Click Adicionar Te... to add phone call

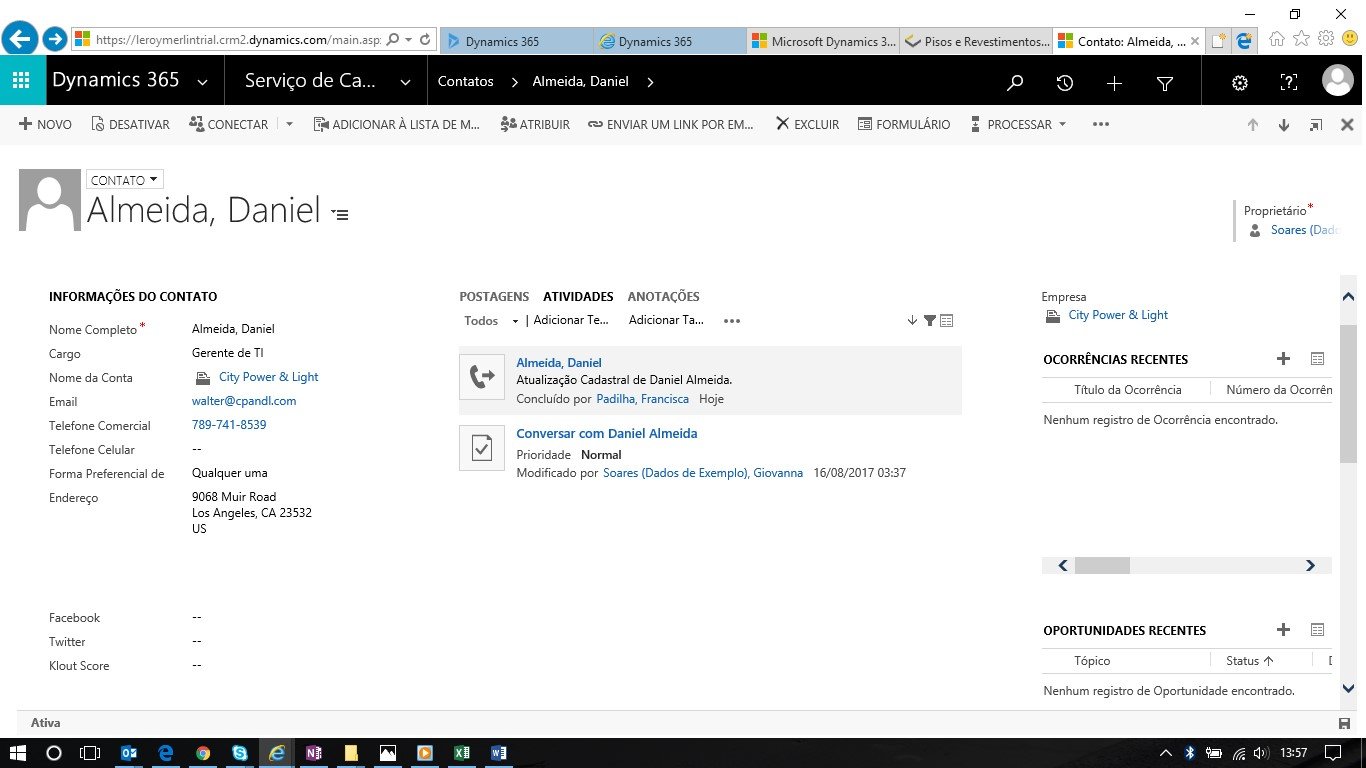[x=571, y=321]
